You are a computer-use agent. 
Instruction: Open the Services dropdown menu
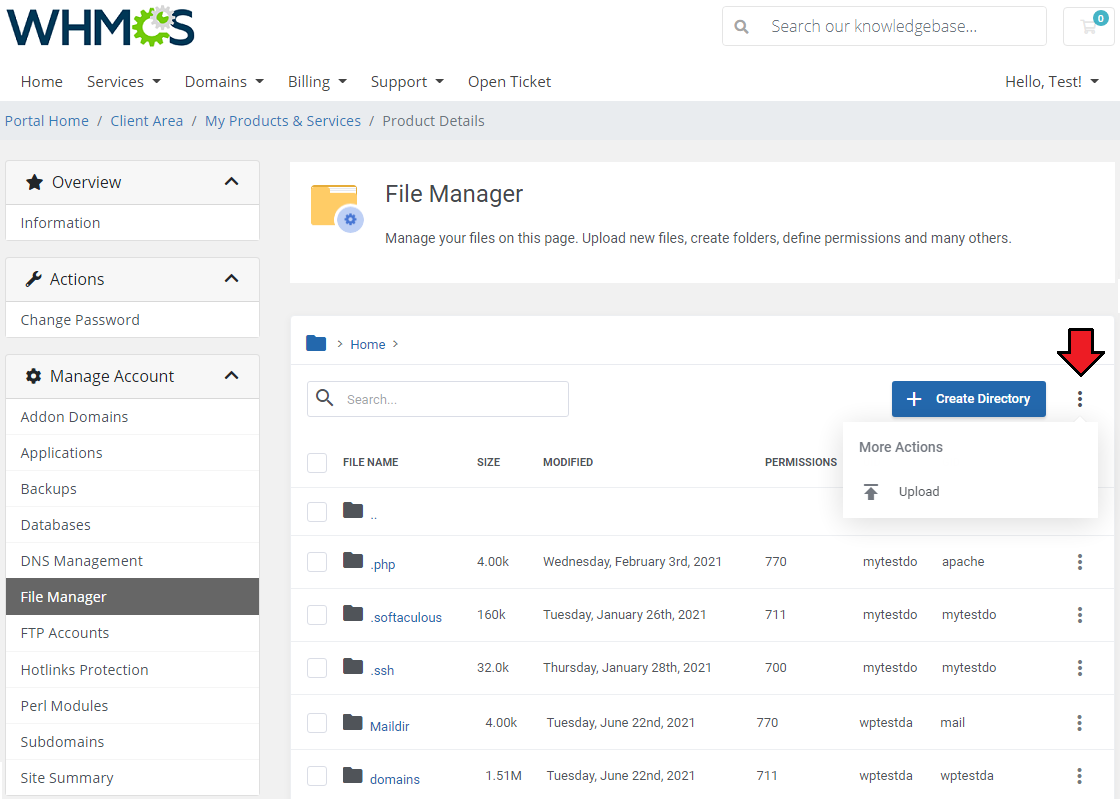click(x=124, y=82)
